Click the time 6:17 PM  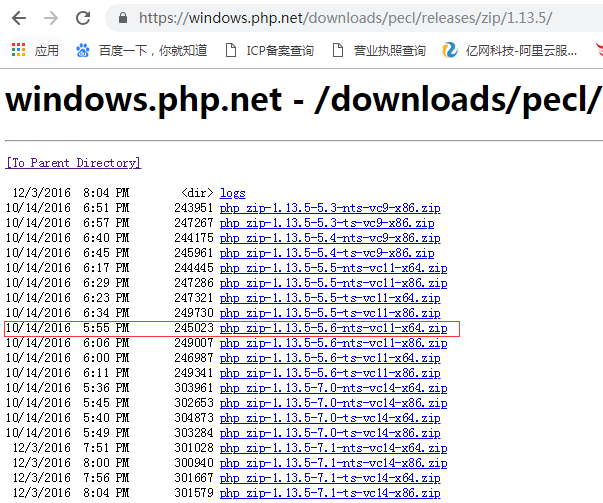(106, 268)
